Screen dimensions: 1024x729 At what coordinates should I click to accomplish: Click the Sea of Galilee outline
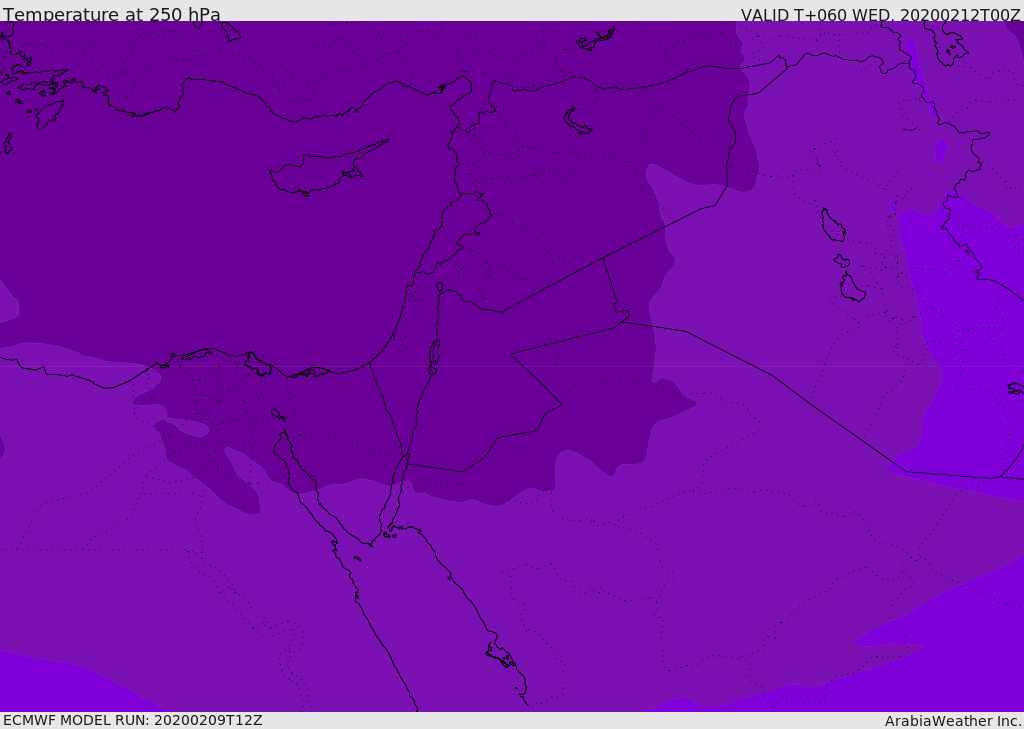click(439, 287)
